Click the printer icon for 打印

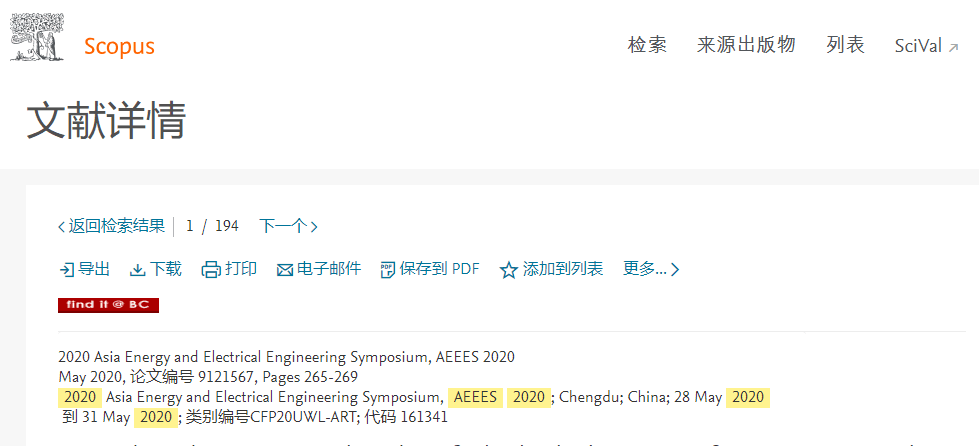click(x=211, y=270)
